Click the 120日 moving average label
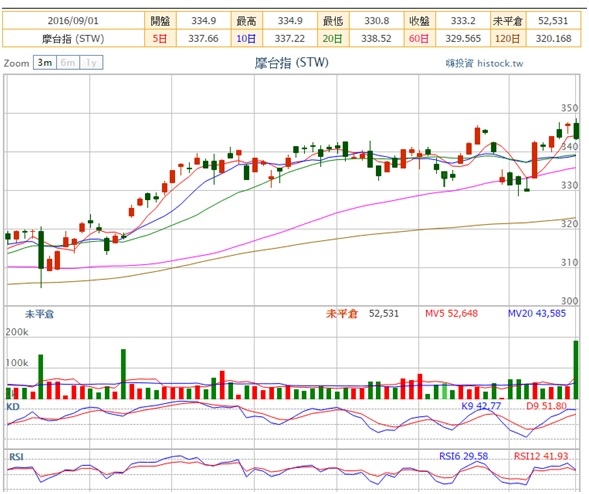Screen dimensions: 589x494 508,38
